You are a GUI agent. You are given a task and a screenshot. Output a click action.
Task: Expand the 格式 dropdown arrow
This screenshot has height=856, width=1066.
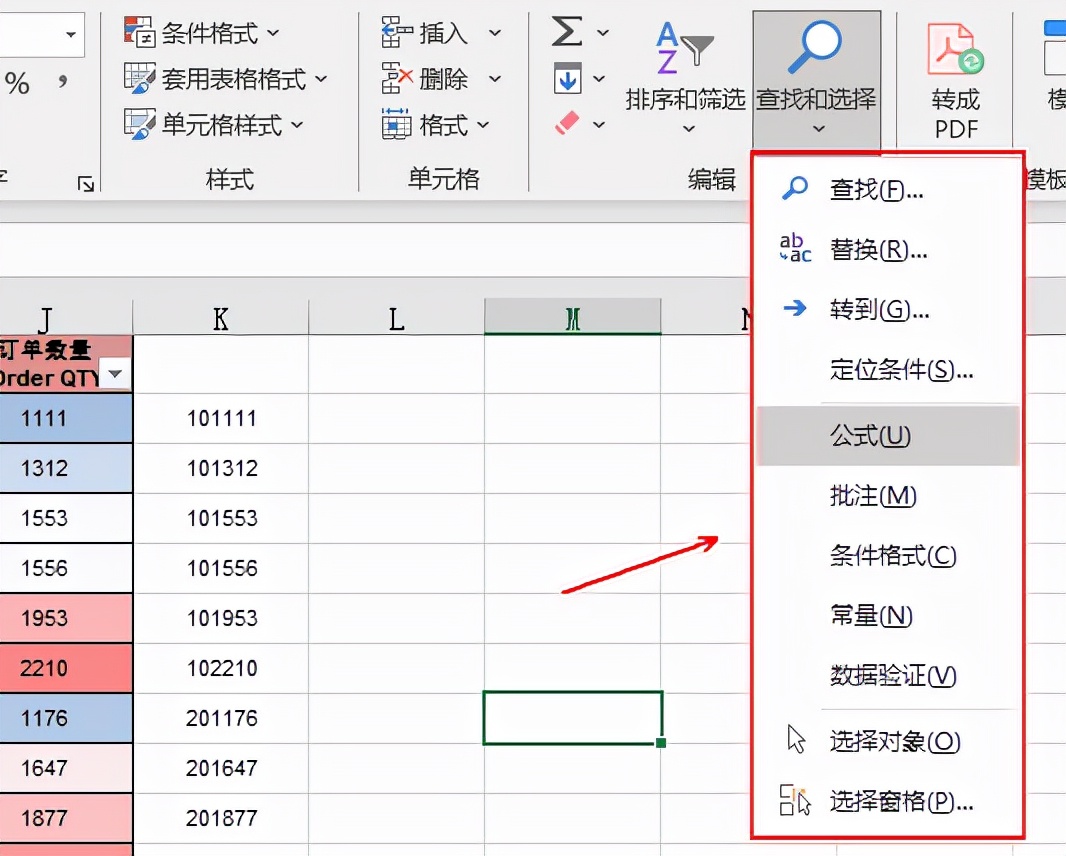pyautogui.click(x=483, y=125)
